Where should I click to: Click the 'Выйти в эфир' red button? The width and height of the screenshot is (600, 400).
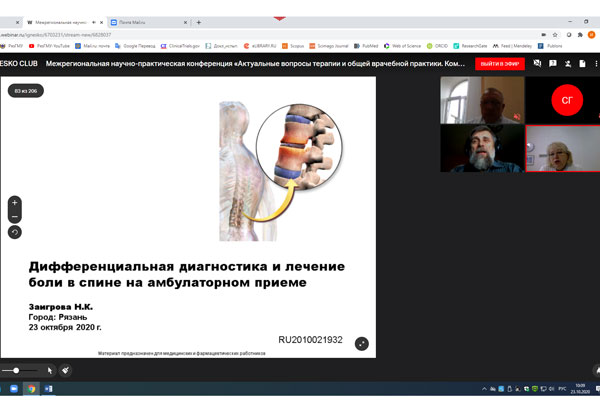point(500,63)
